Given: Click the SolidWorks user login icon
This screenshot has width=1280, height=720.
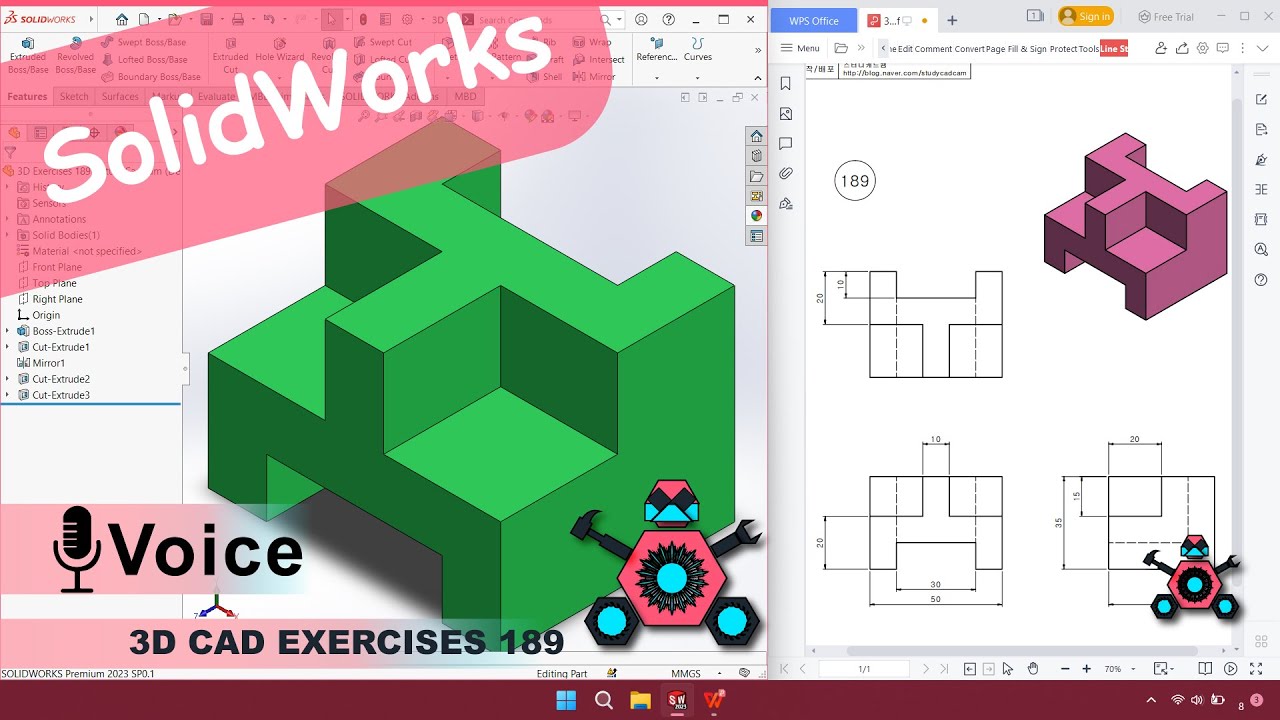Looking at the screenshot, I should pos(641,19).
